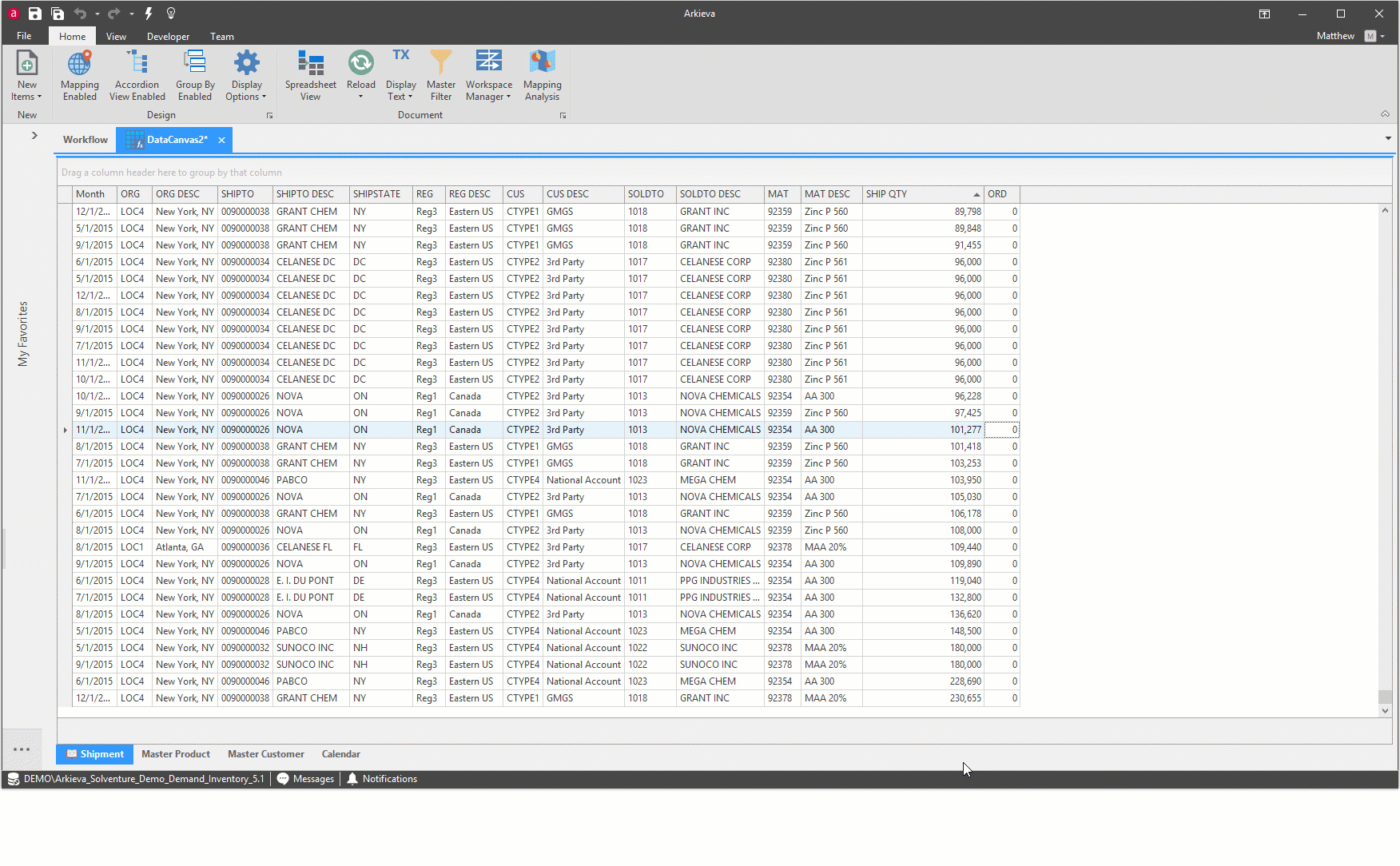Screen dimensions: 1400x866
Task: Select the row indicator arrow for 11/1 NOVA
Action: coord(65,430)
